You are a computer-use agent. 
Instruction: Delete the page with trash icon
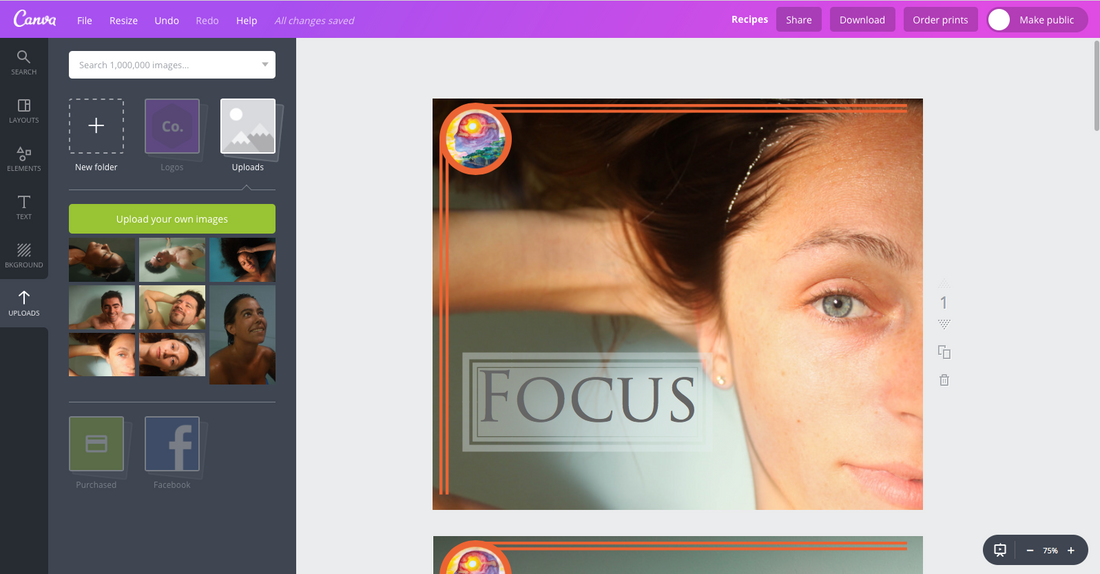pos(944,380)
